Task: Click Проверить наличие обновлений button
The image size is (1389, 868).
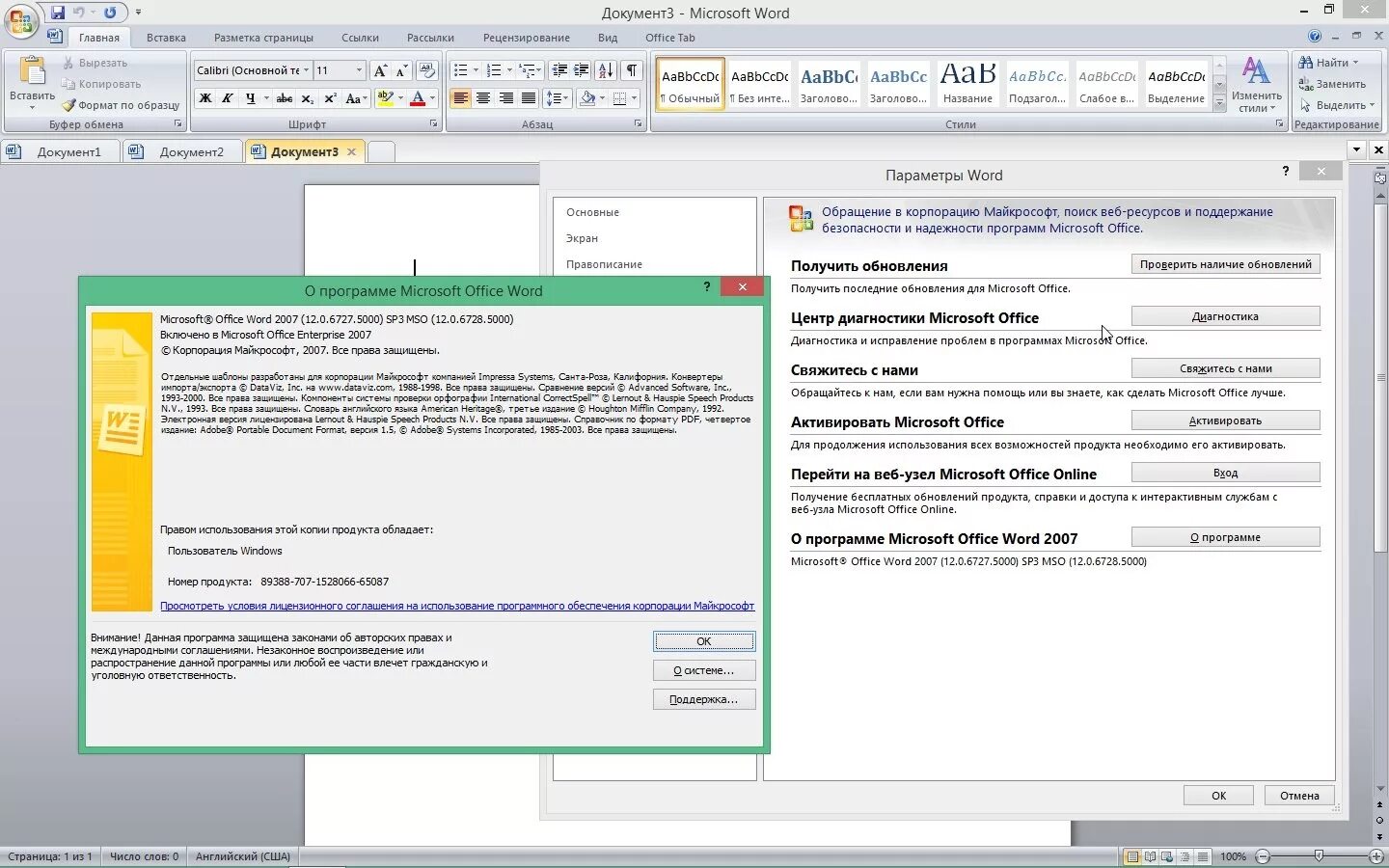Action: 1225,264
